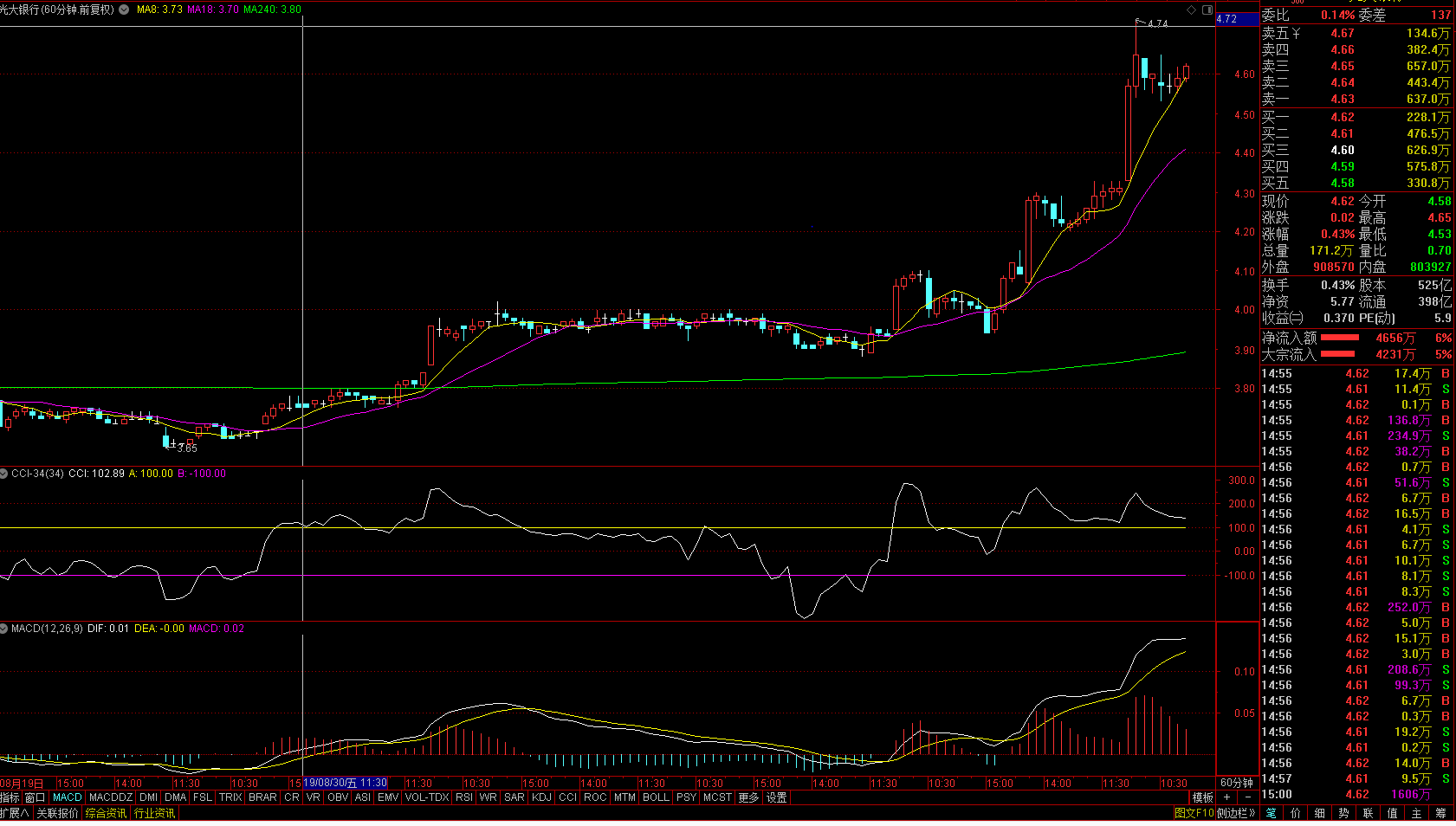Image resolution: width=1456 pixels, height=826 pixels.
Task: Activate the MCST indicator tab
Action: coord(717,797)
